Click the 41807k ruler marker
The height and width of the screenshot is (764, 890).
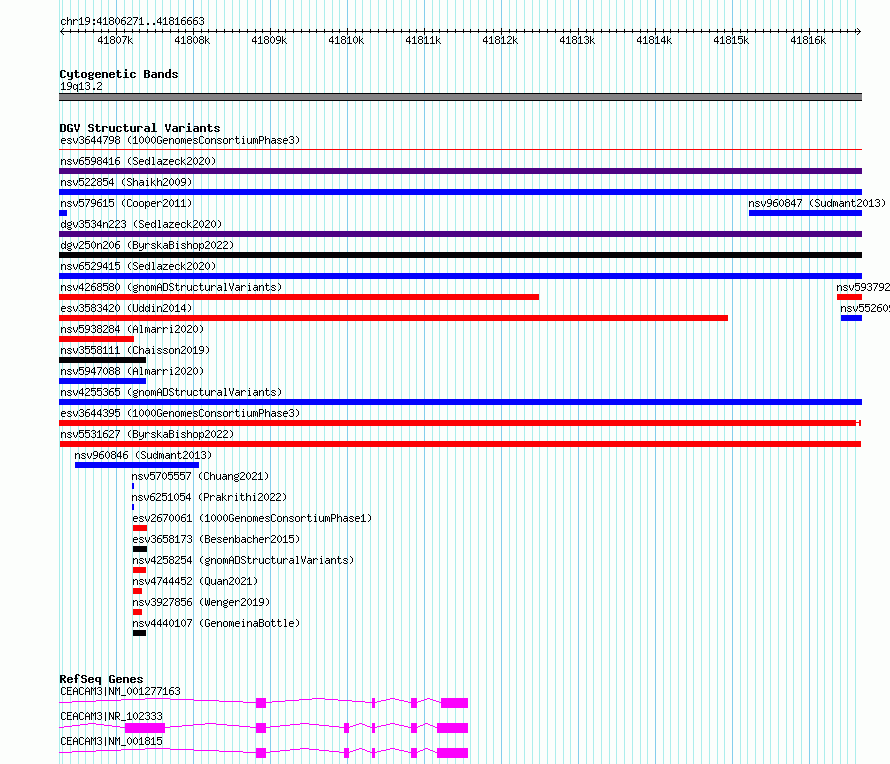tap(115, 40)
